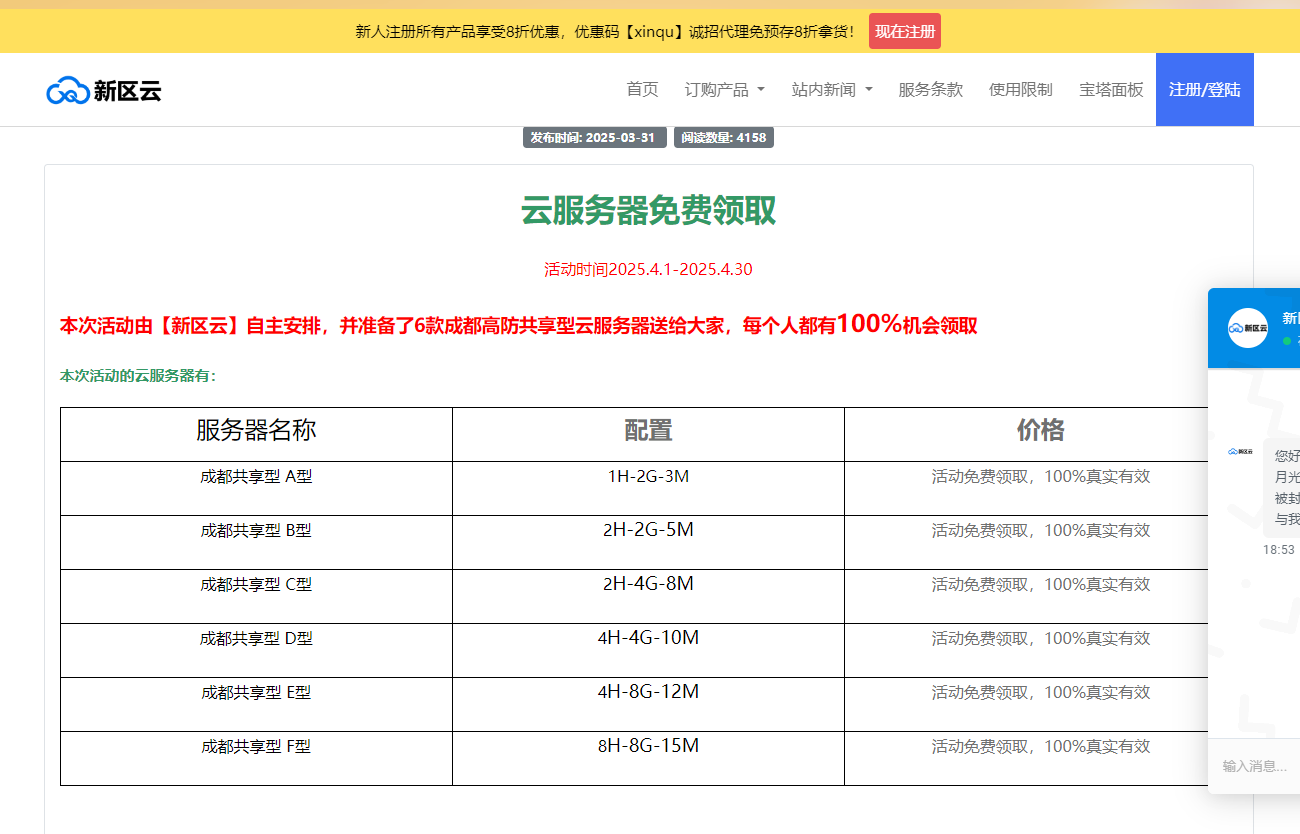1300x834 pixels.
Task: Open the 服务条款 page
Action: click(930, 90)
